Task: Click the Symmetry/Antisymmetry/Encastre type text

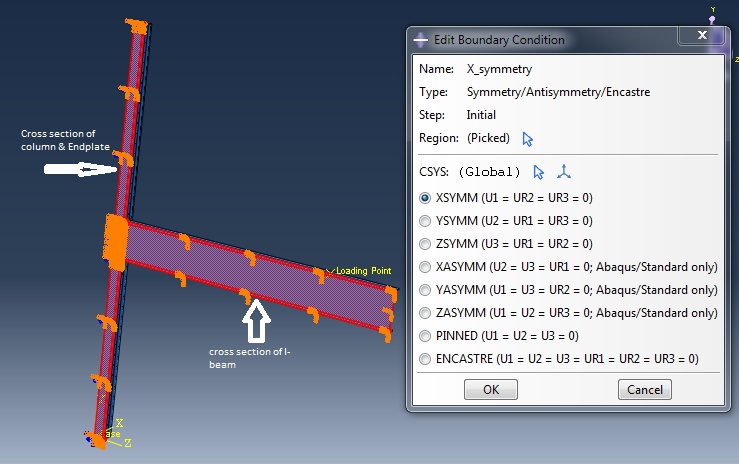Action: [x=558, y=92]
